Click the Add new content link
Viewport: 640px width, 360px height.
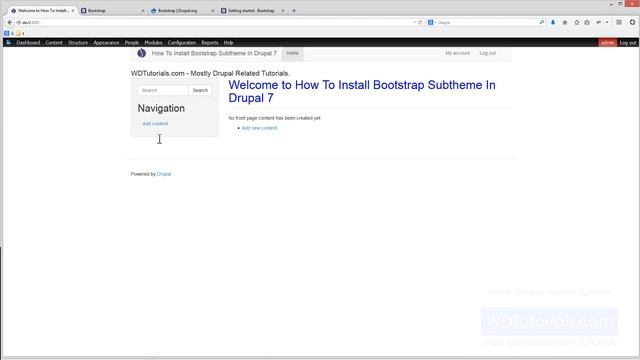point(259,128)
